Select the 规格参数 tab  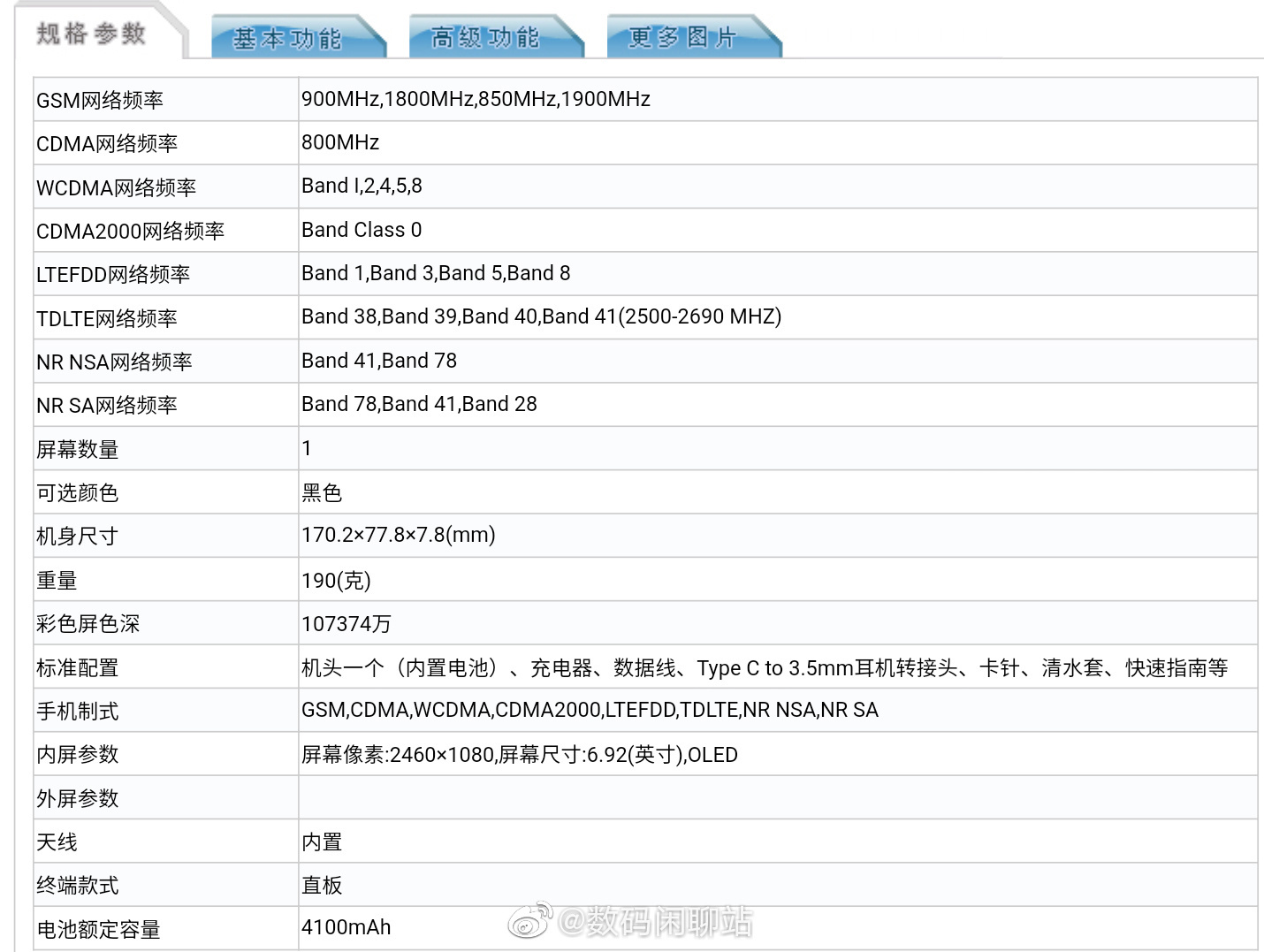[91, 35]
